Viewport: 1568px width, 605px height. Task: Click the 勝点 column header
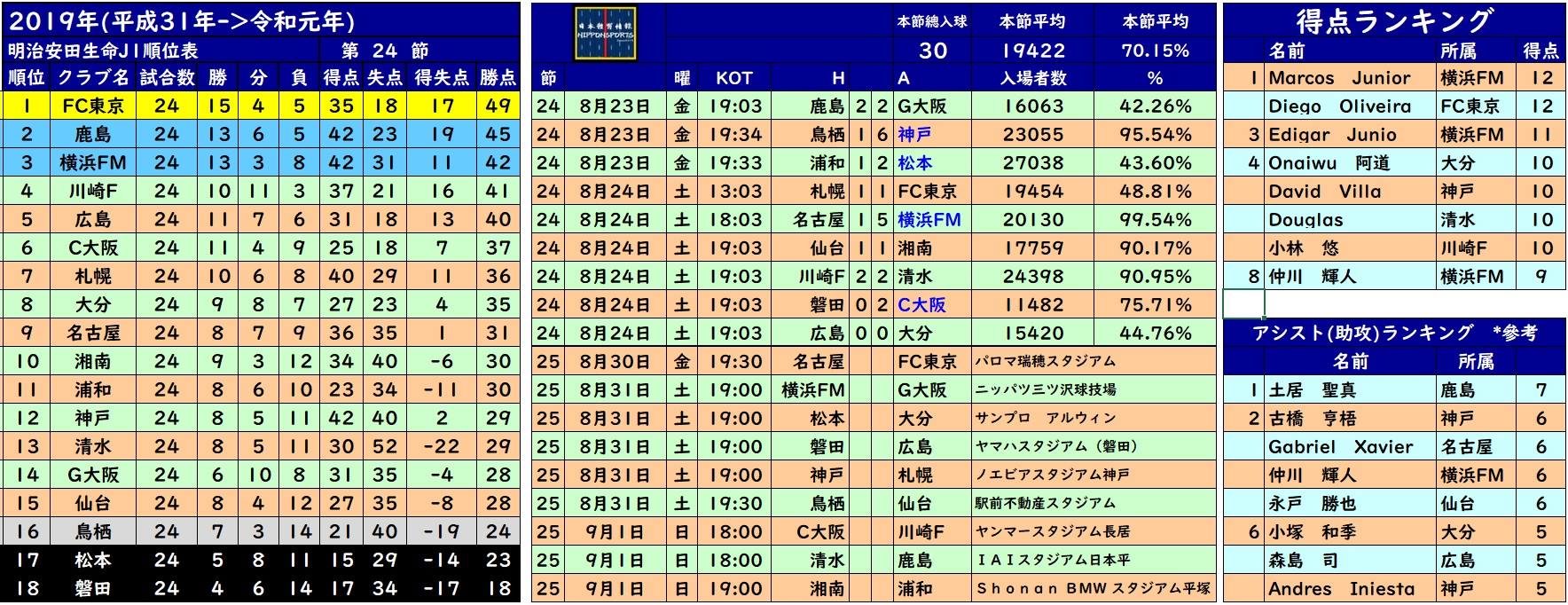coord(498,78)
